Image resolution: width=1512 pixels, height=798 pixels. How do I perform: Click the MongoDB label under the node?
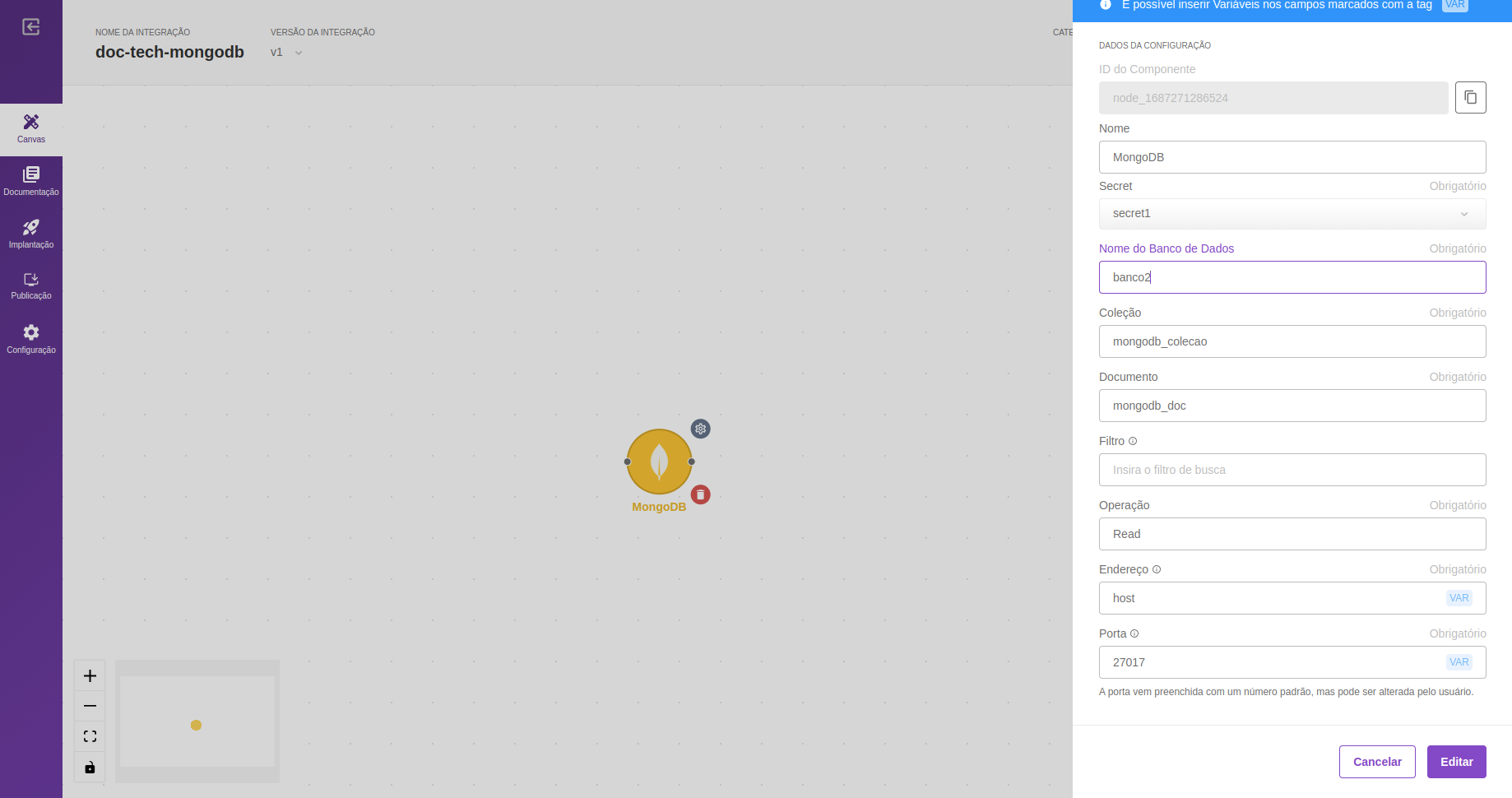[659, 507]
